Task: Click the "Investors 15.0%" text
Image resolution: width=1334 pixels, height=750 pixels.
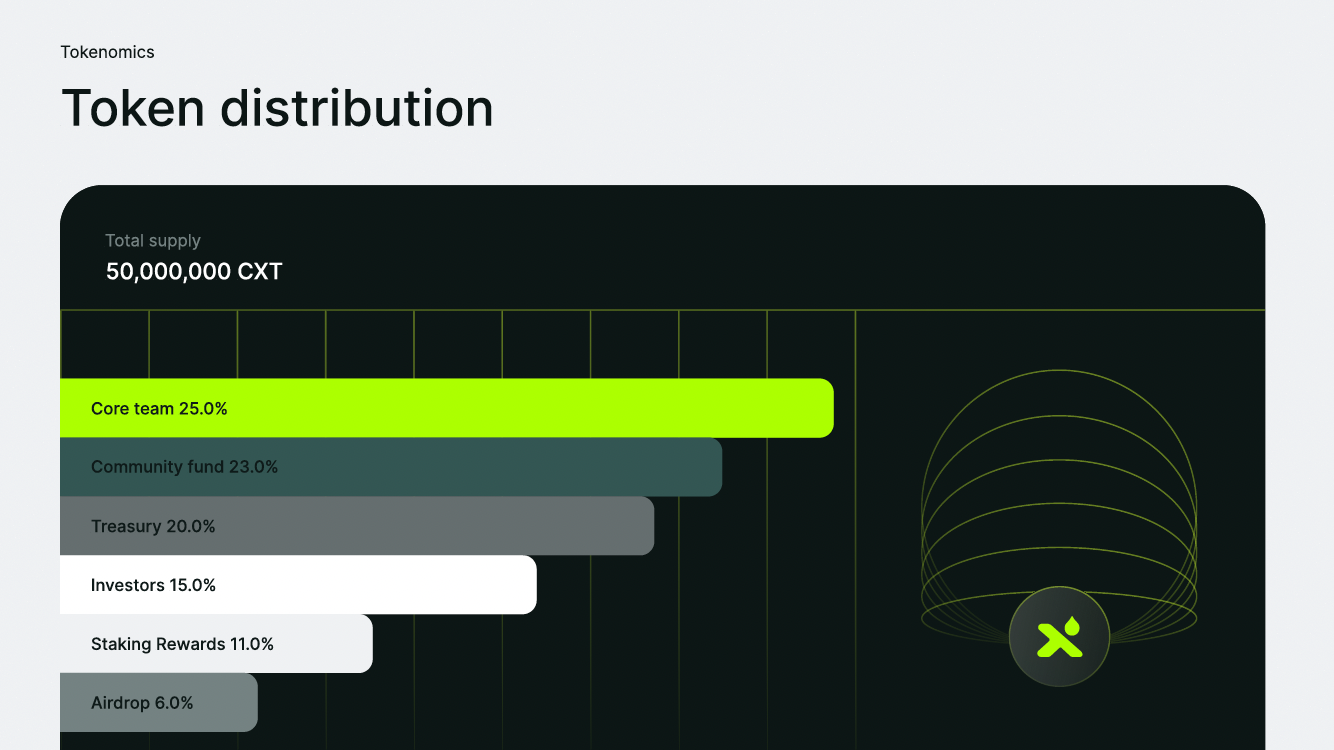Action: coord(153,585)
